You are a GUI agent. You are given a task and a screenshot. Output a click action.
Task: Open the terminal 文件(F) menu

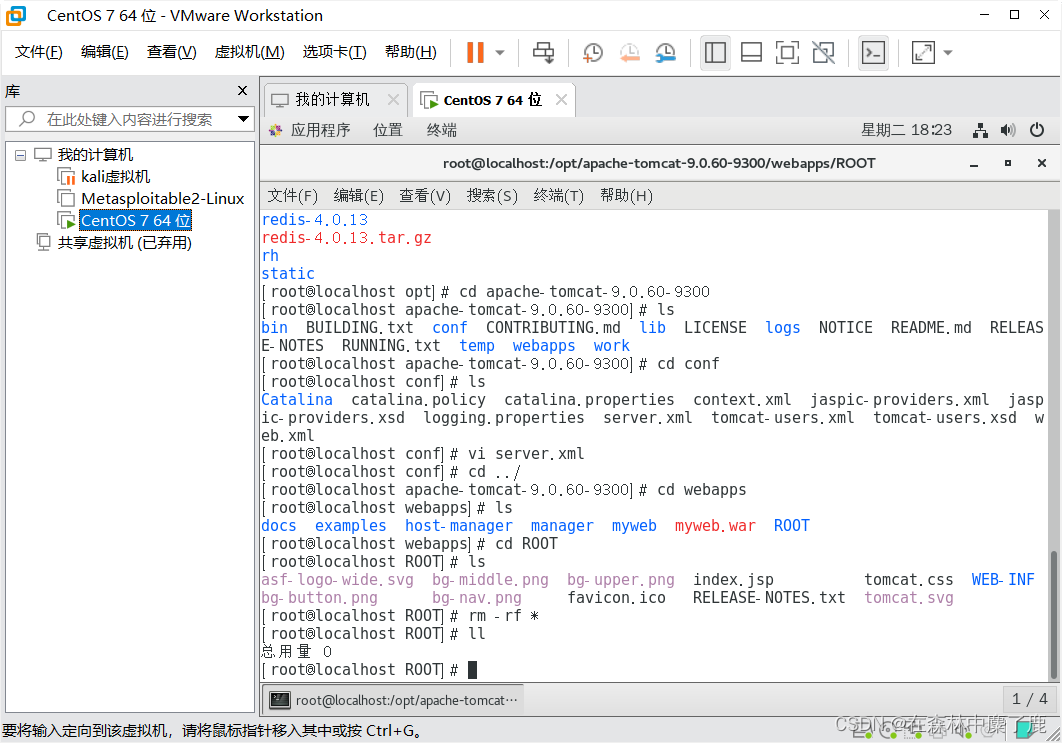tap(292, 196)
